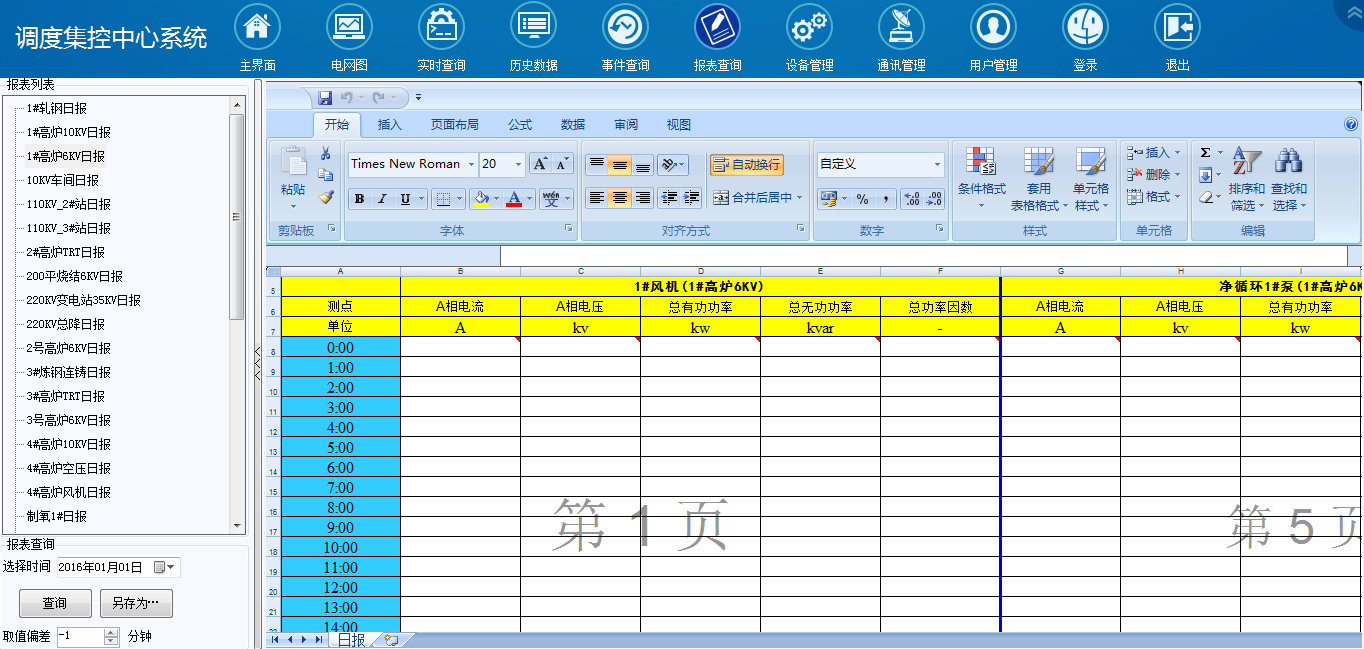The width and height of the screenshot is (1364, 649).
Task: Toggle 自动换行 wrap text
Action: (747, 165)
